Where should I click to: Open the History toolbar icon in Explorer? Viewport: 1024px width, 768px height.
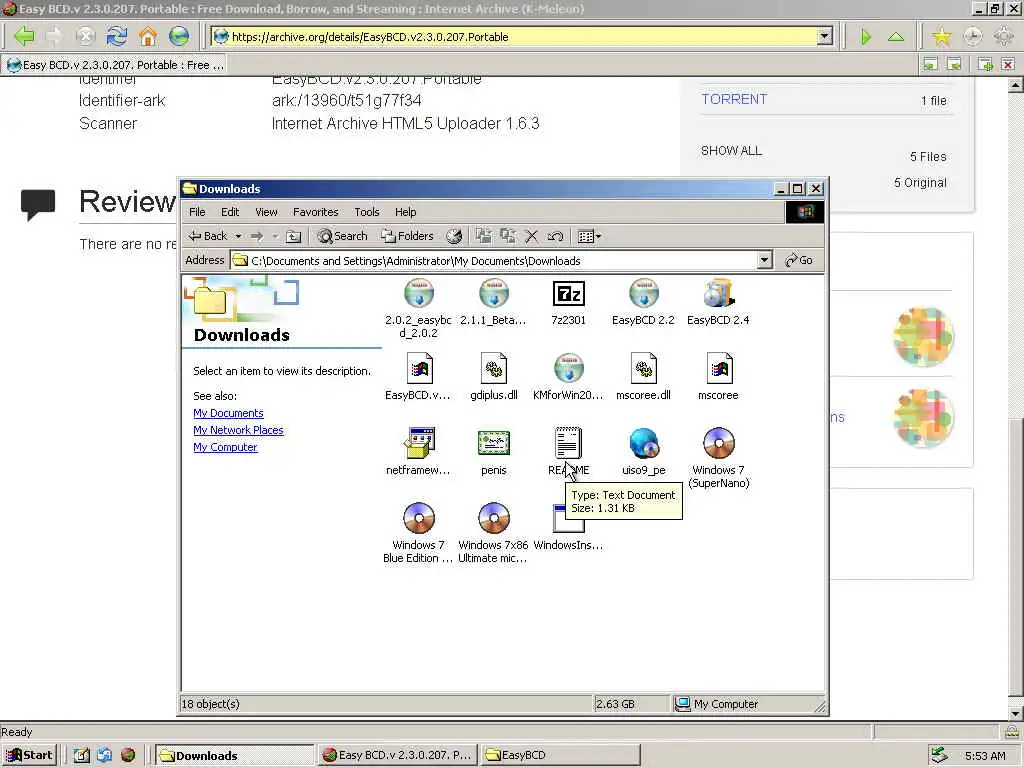[454, 236]
